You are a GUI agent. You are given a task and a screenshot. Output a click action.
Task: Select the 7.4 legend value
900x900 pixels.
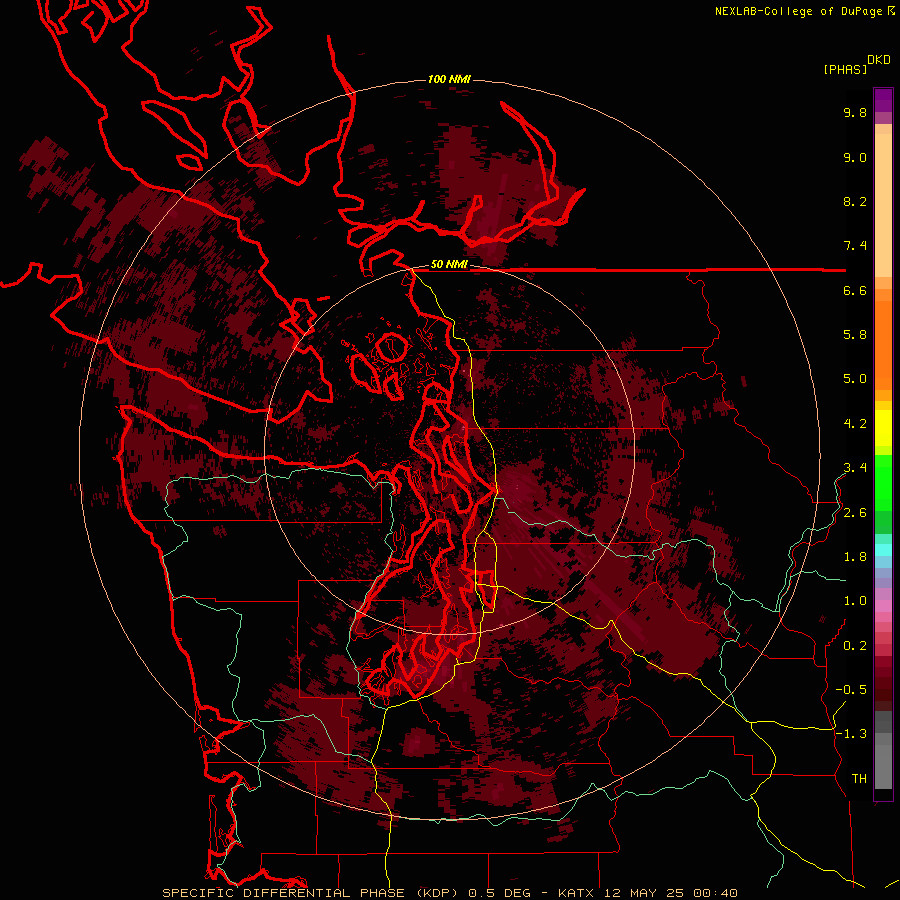pos(855,246)
